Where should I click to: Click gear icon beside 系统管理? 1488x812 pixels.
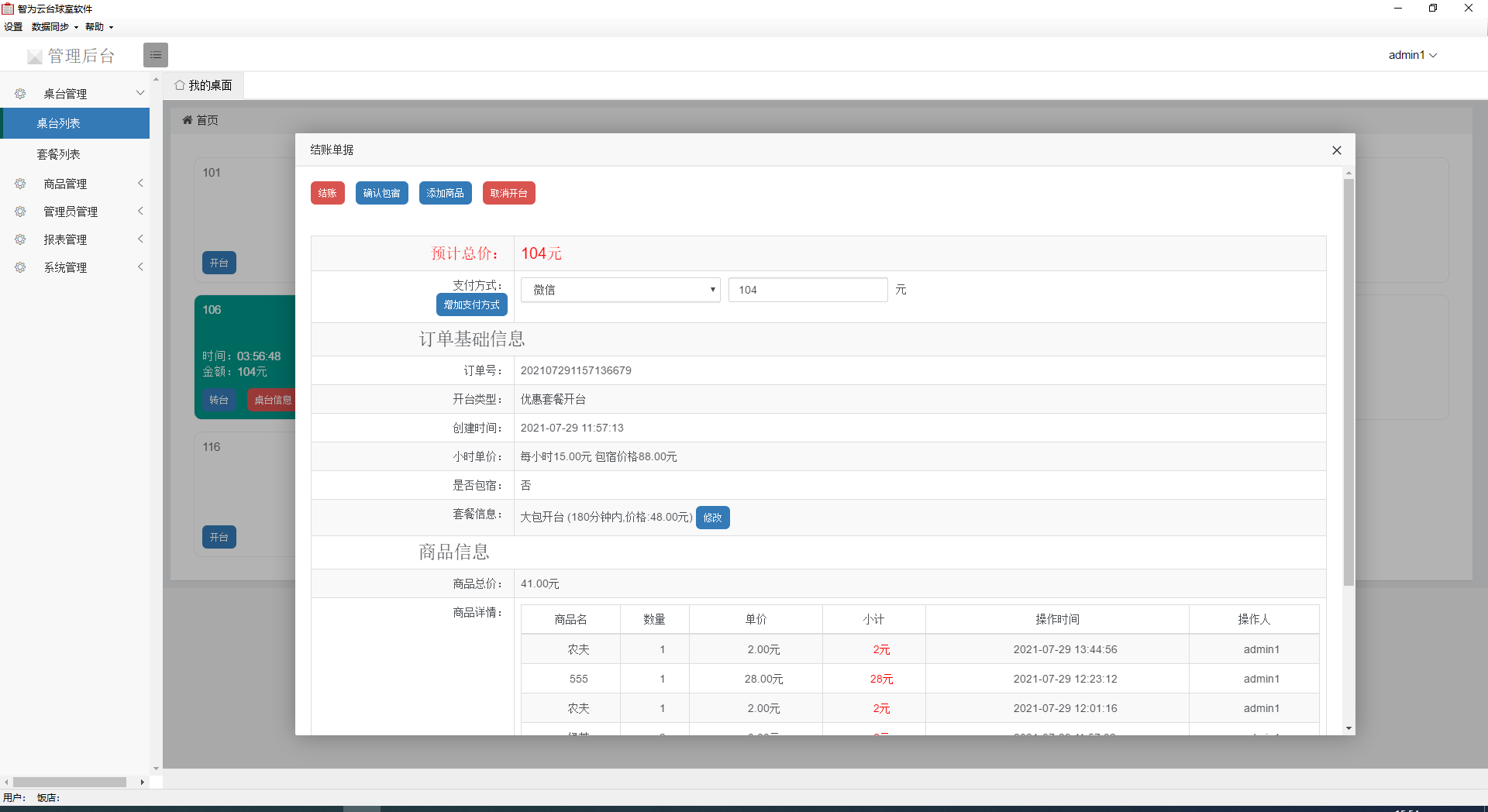(x=20, y=267)
